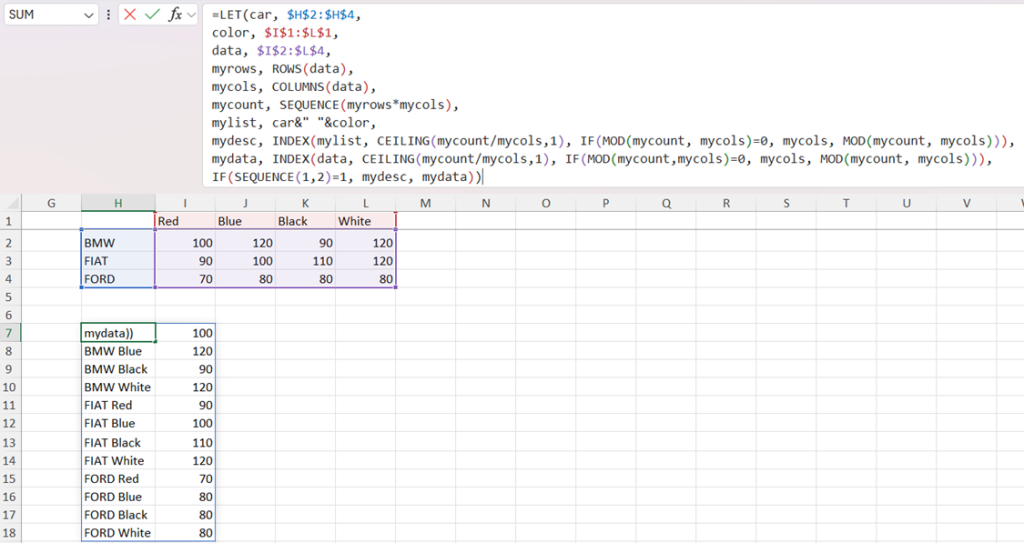Select the FIAT White cell

(118, 461)
